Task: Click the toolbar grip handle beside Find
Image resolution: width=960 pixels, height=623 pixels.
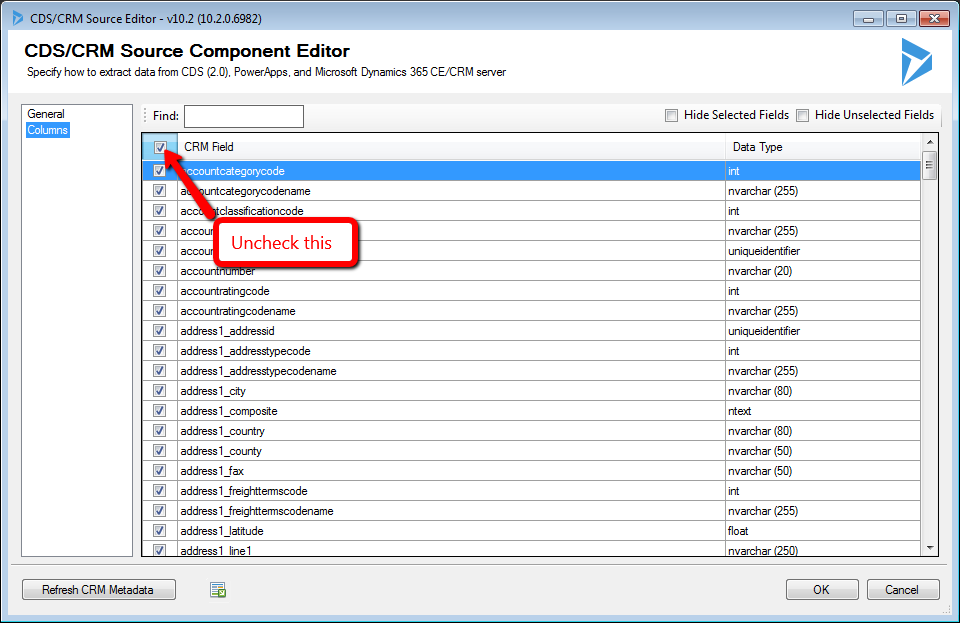Action: [x=146, y=116]
